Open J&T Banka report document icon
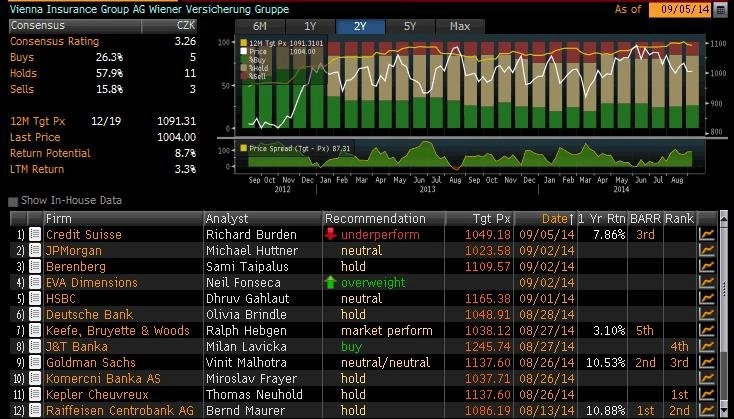This screenshot has height=419, width=734. click(35, 346)
